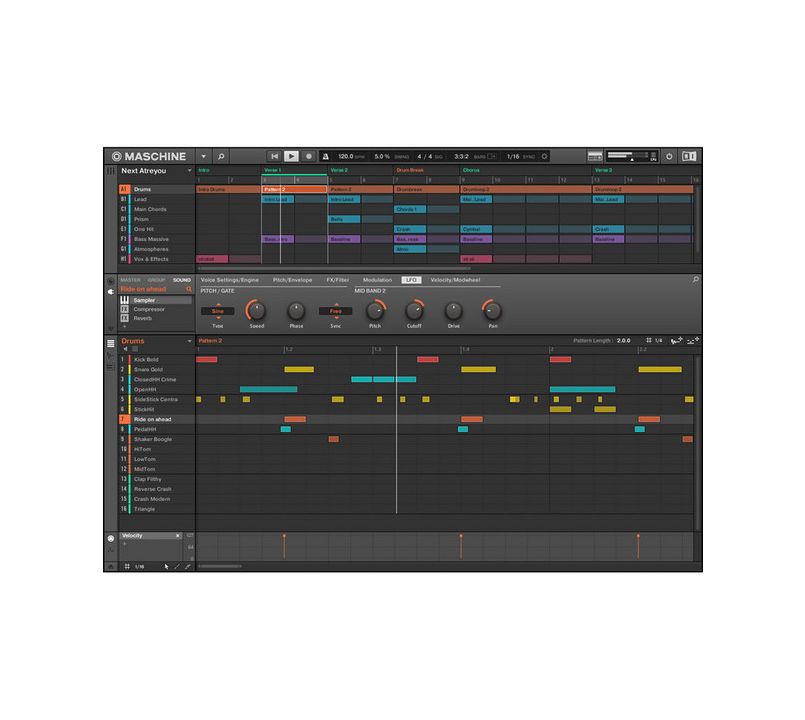Click the search icon in plugin panel
Viewport: 805px width, 720px height.
click(x=695, y=280)
